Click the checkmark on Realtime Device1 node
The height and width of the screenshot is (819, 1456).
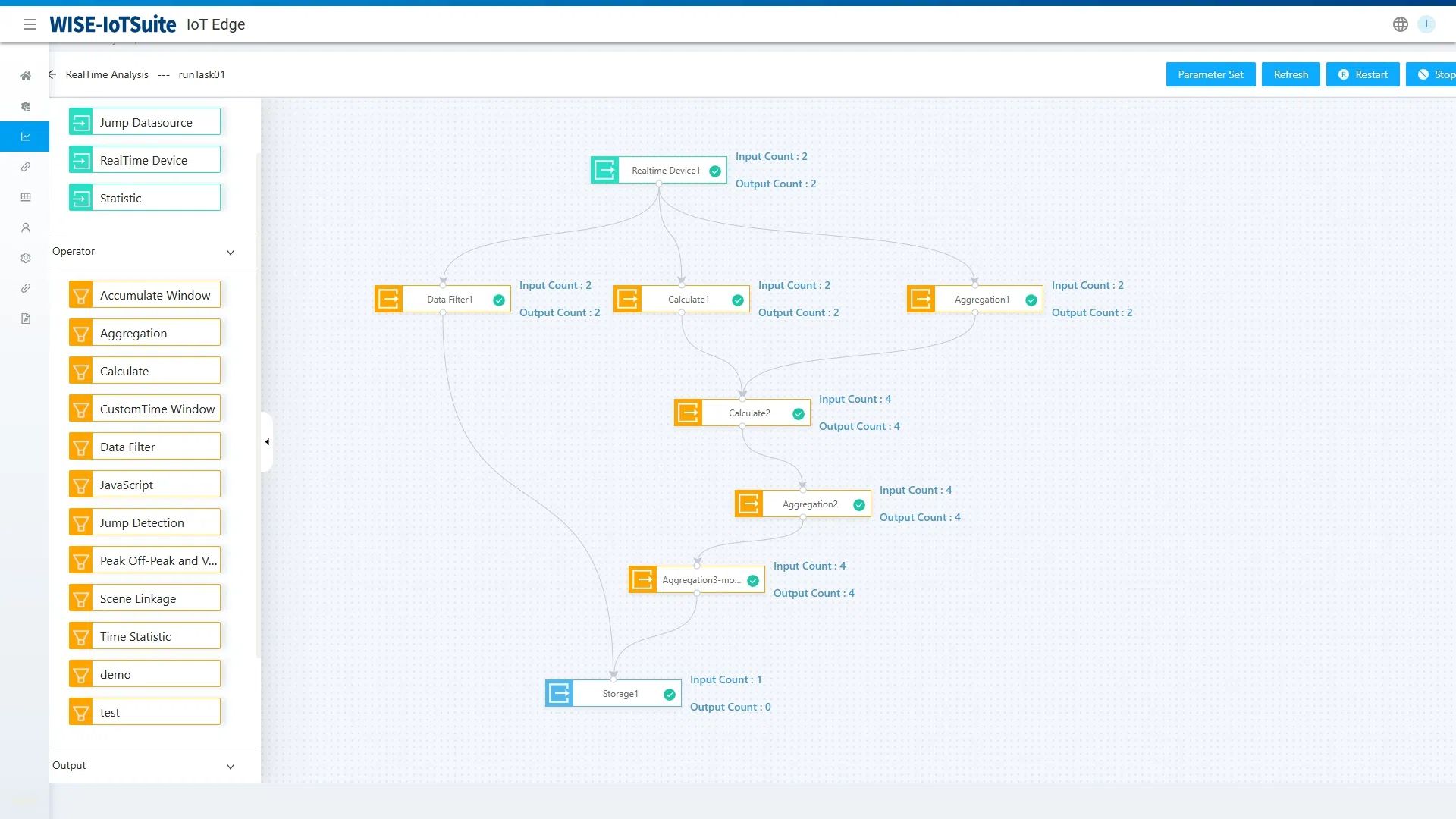pyautogui.click(x=715, y=170)
